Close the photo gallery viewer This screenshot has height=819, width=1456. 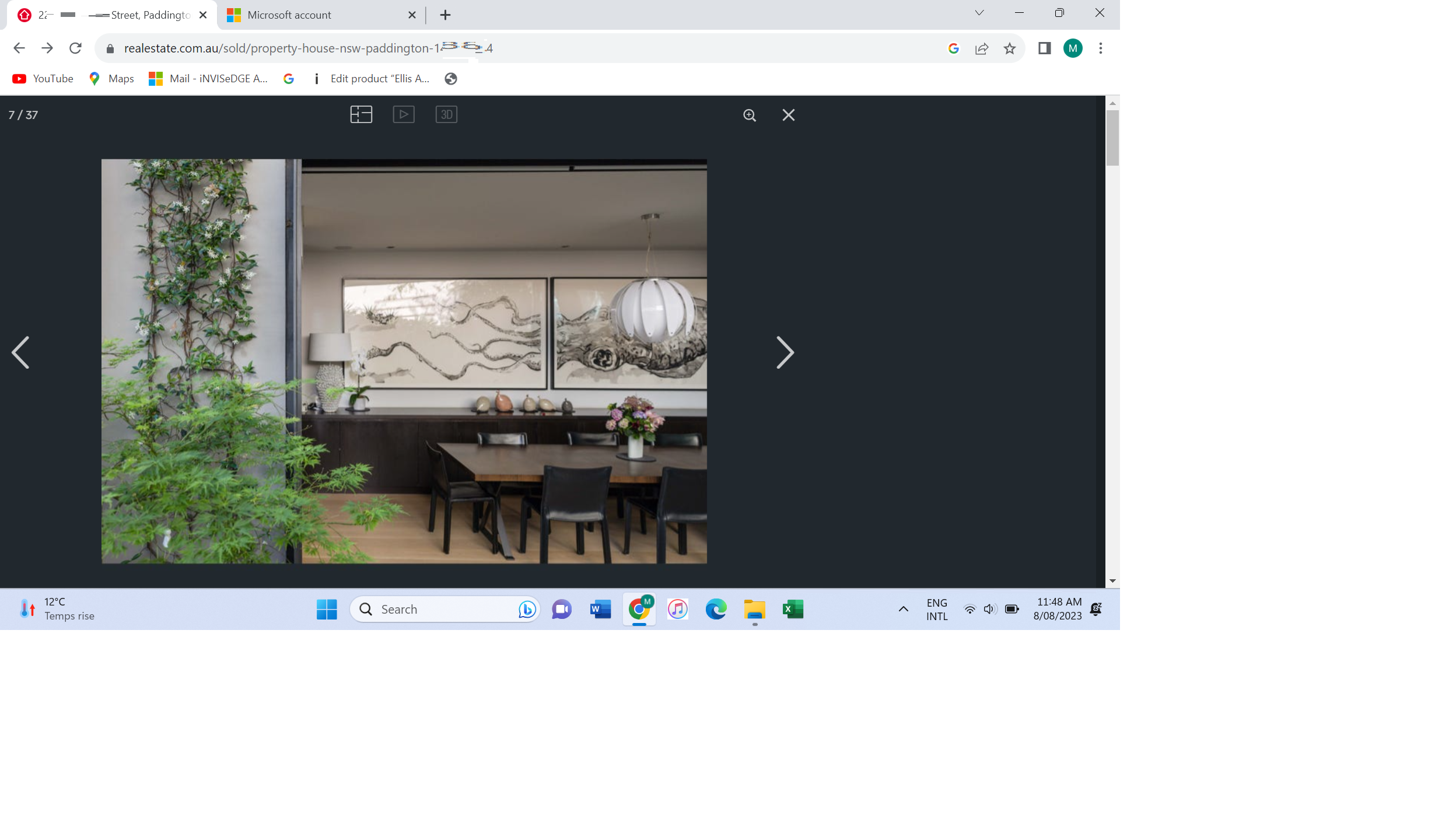(788, 116)
